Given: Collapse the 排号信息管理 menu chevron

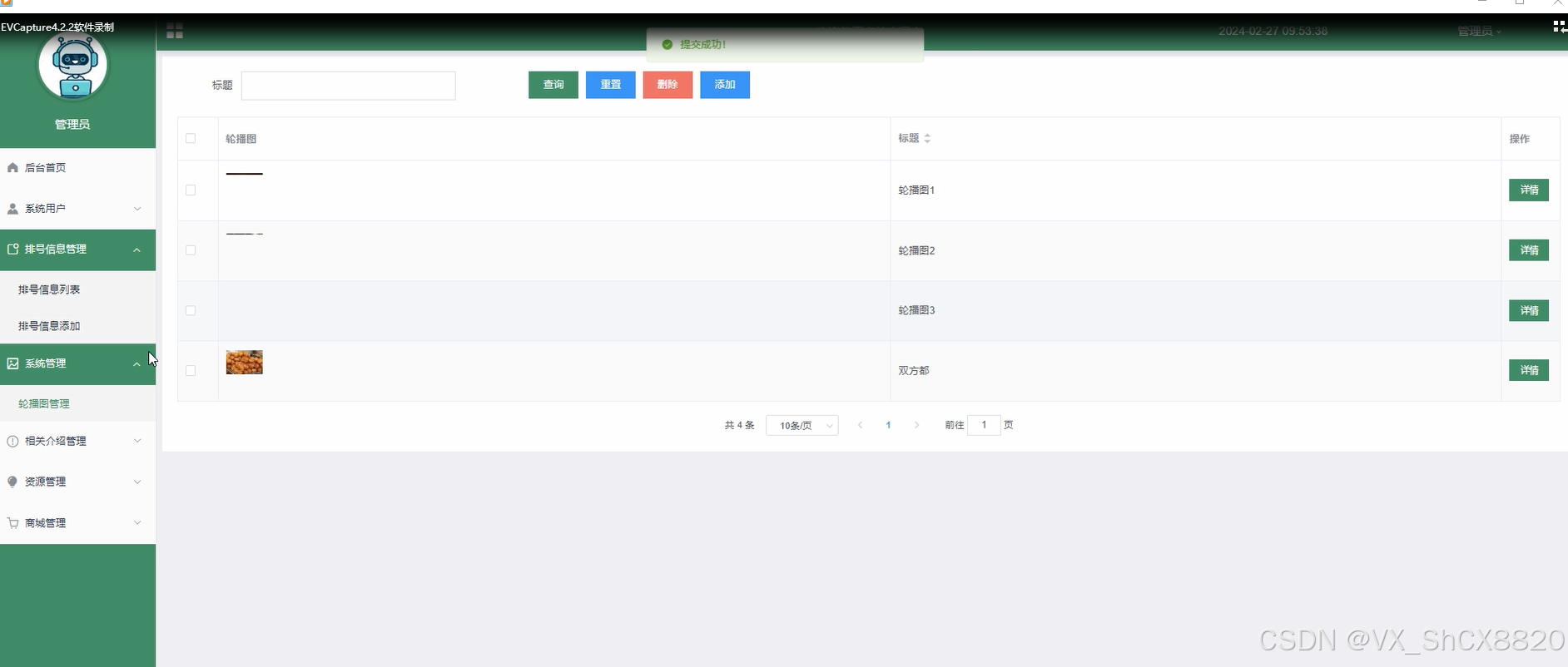Looking at the screenshot, I should (x=137, y=250).
